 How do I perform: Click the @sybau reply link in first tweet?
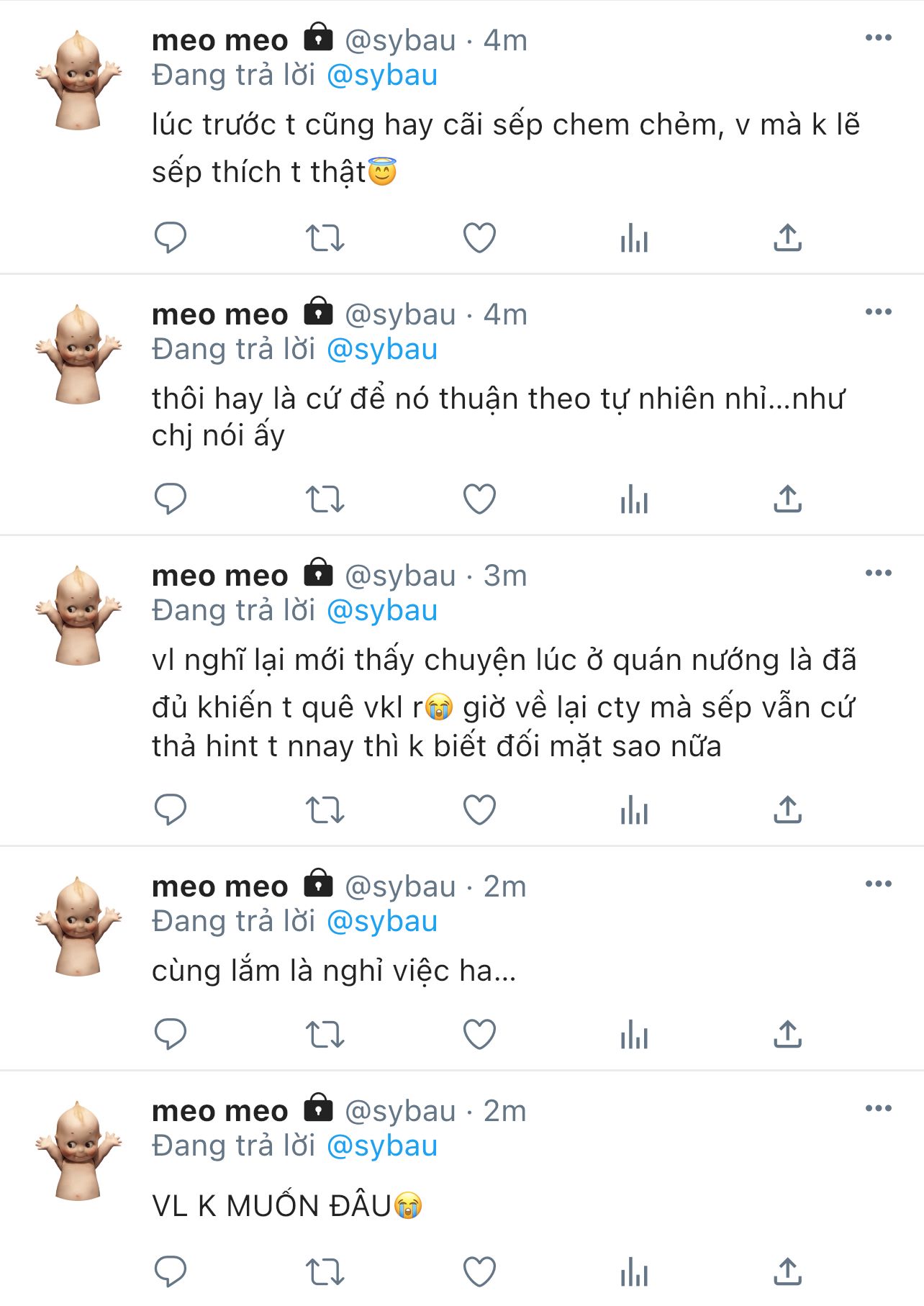[382, 76]
